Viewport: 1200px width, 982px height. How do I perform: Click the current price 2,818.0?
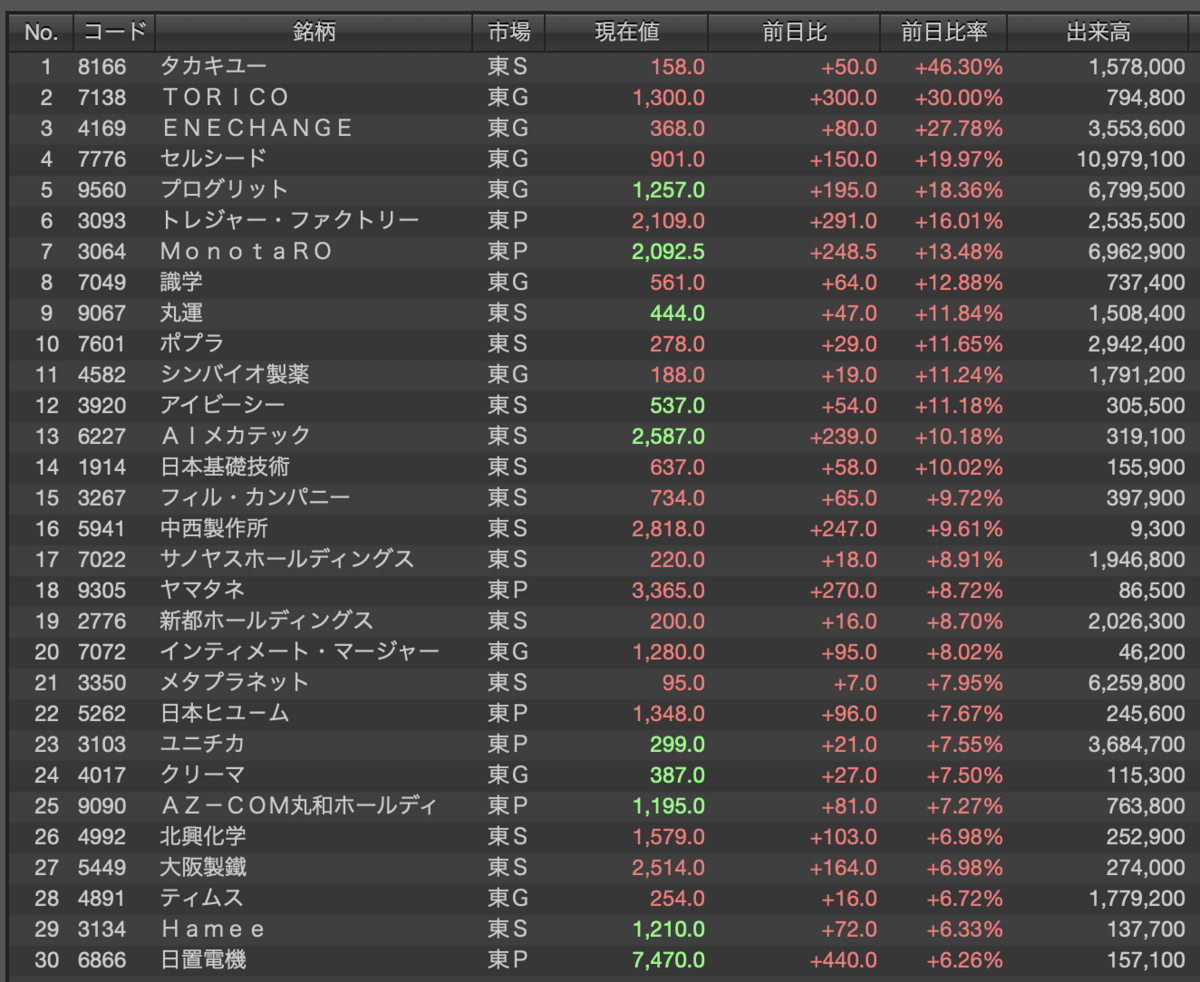[x=668, y=529]
